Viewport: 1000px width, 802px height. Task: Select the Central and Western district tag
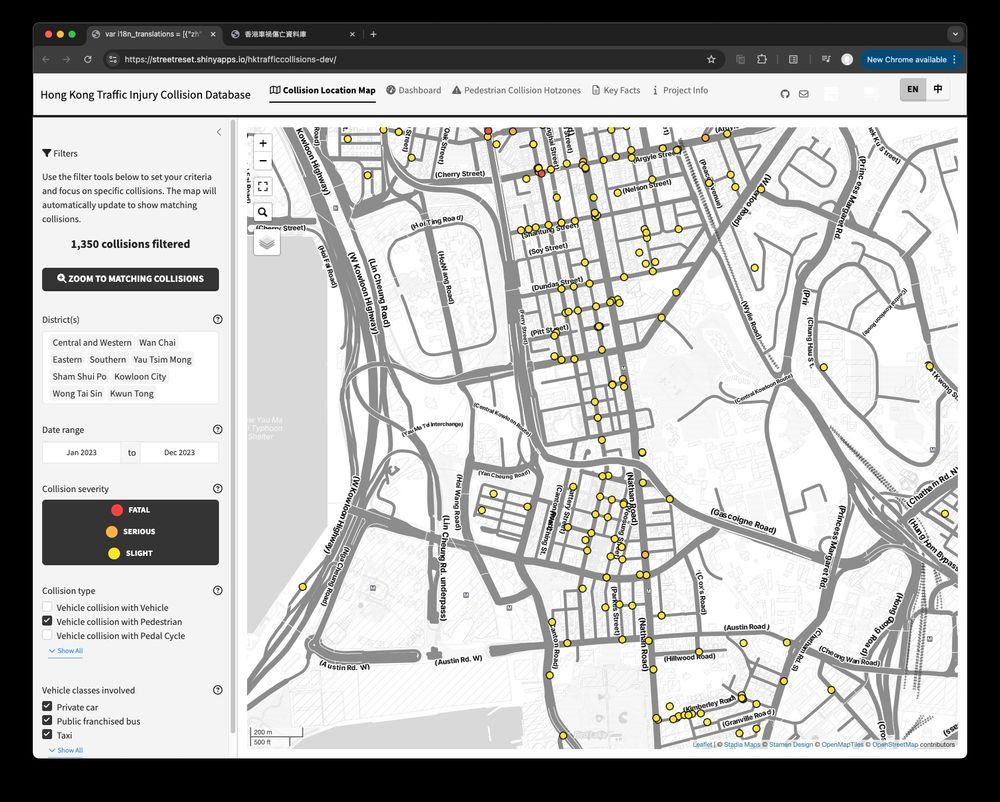(92, 342)
